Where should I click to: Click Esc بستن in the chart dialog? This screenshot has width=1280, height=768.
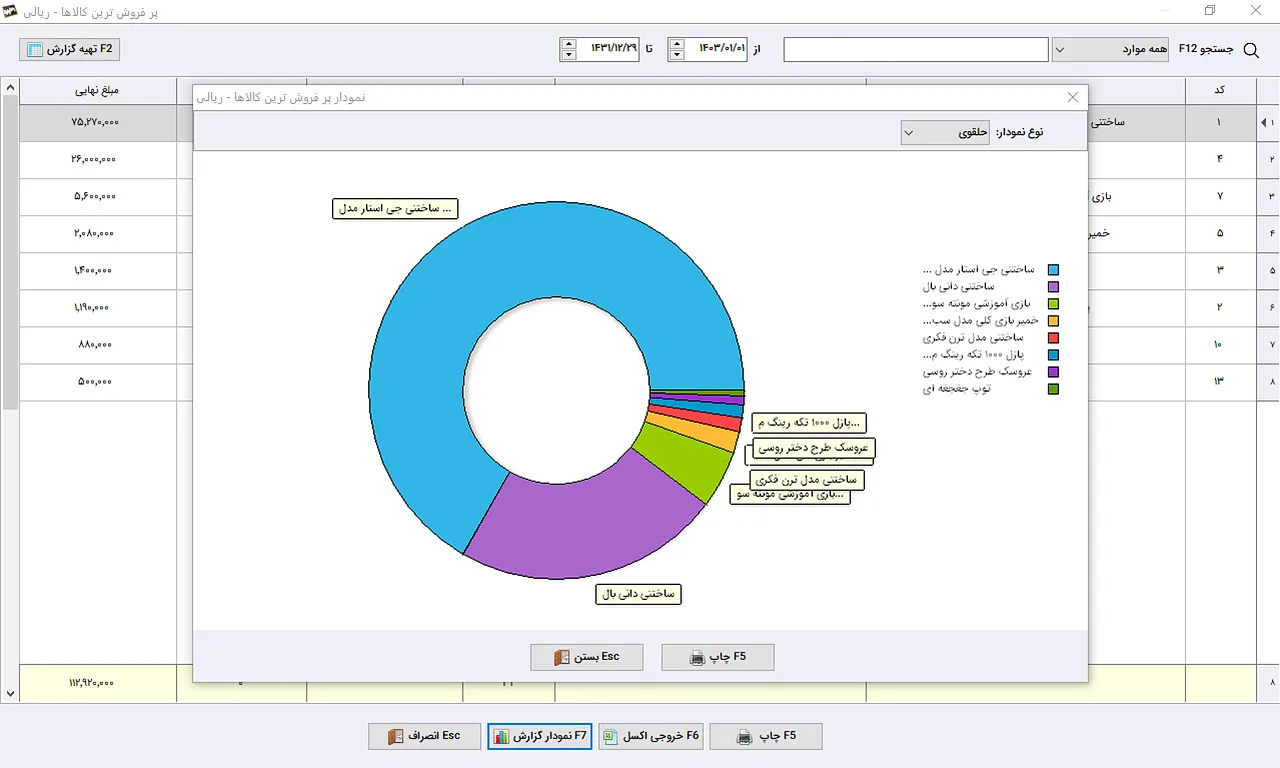click(x=587, y=657)
